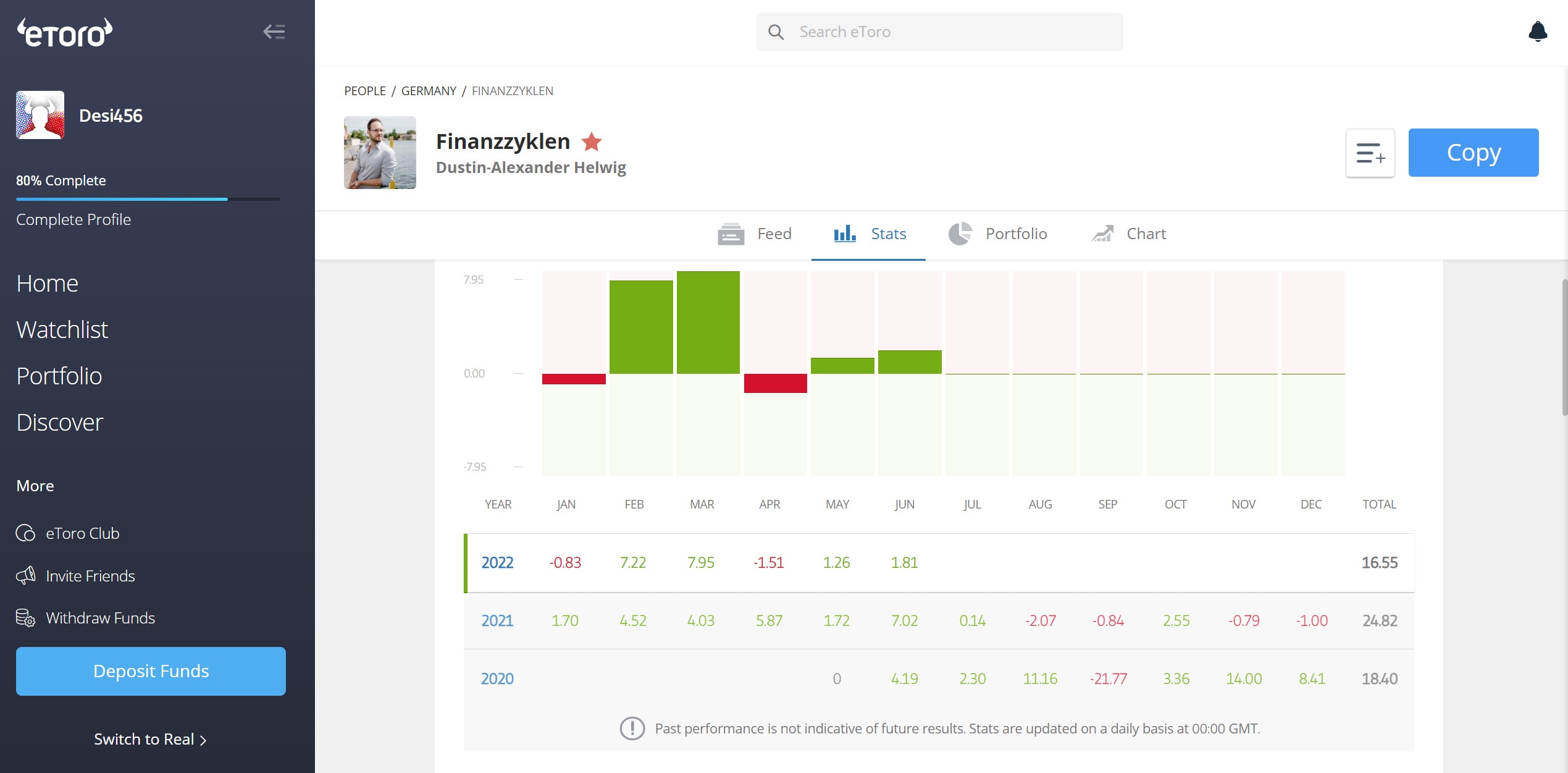This screenshot has height=773, width=1568.
Task: Switch to the Stats tab
Action: pyautogui.click(x=868, y=234)
